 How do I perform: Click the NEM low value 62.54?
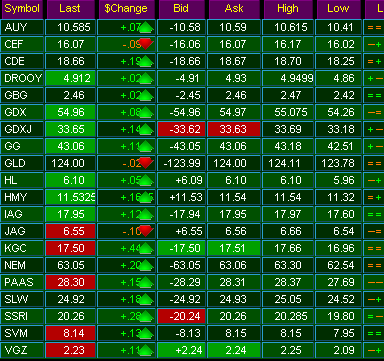pyautogui.click(x=338, y=265)
